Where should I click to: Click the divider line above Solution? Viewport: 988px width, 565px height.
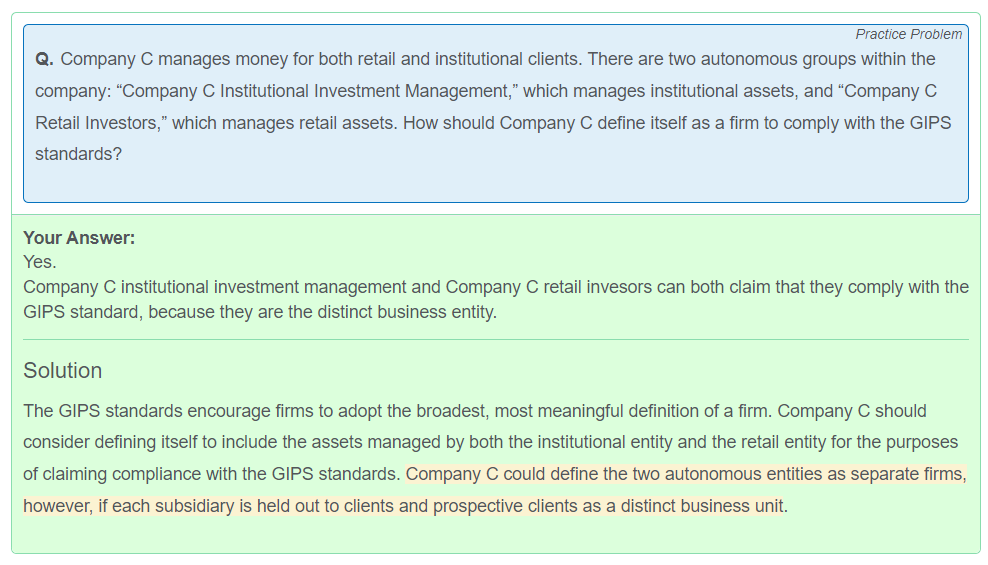click(496, 340)
